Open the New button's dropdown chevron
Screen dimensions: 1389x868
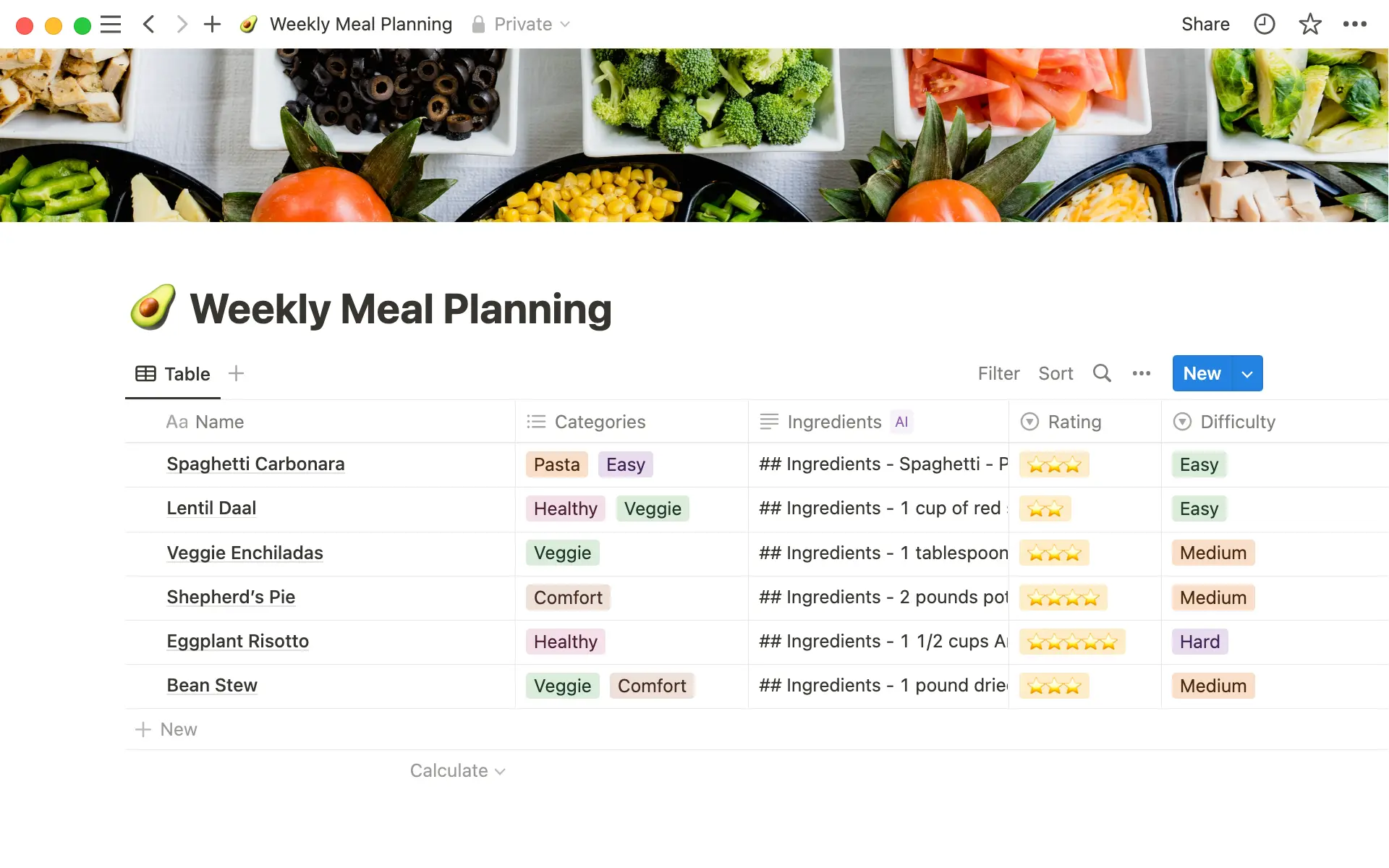pyautogui.click(x=1246, y=373)
